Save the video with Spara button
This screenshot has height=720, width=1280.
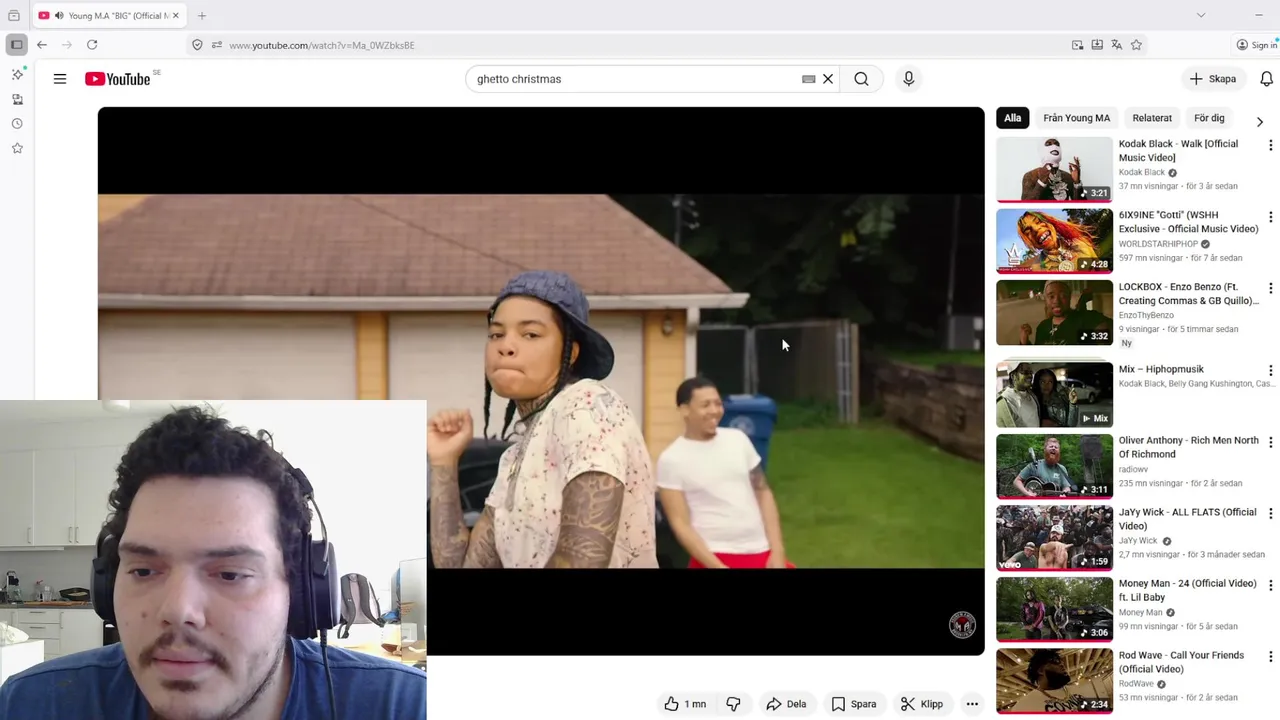click(854, 704)
